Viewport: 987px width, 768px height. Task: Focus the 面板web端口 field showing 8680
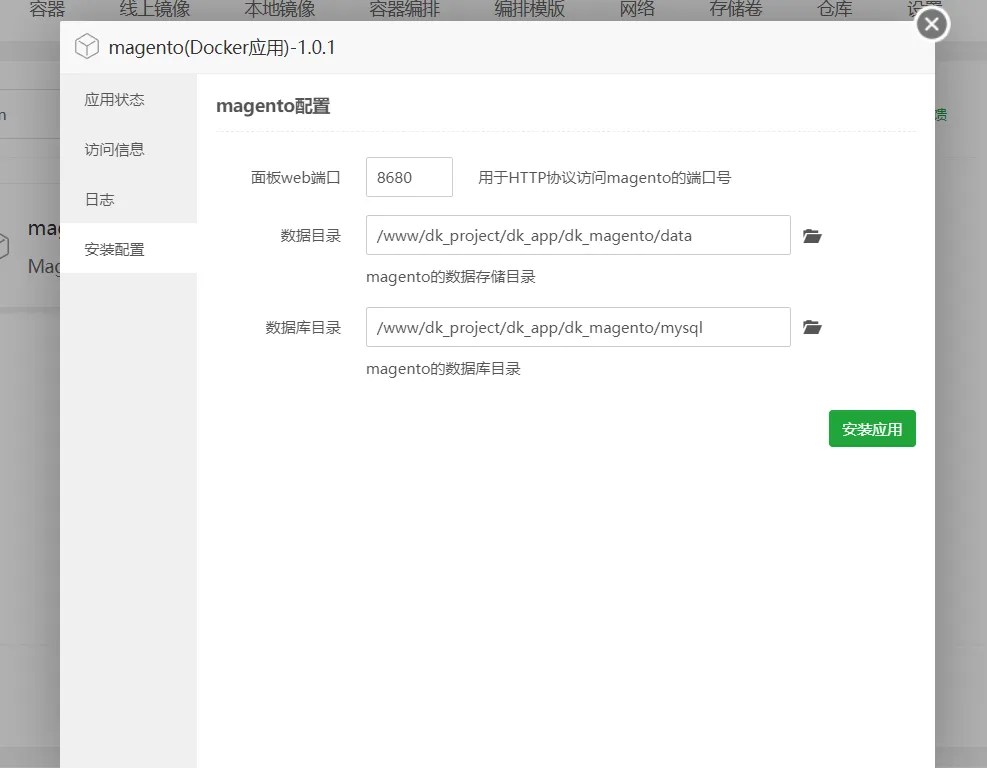409,177
